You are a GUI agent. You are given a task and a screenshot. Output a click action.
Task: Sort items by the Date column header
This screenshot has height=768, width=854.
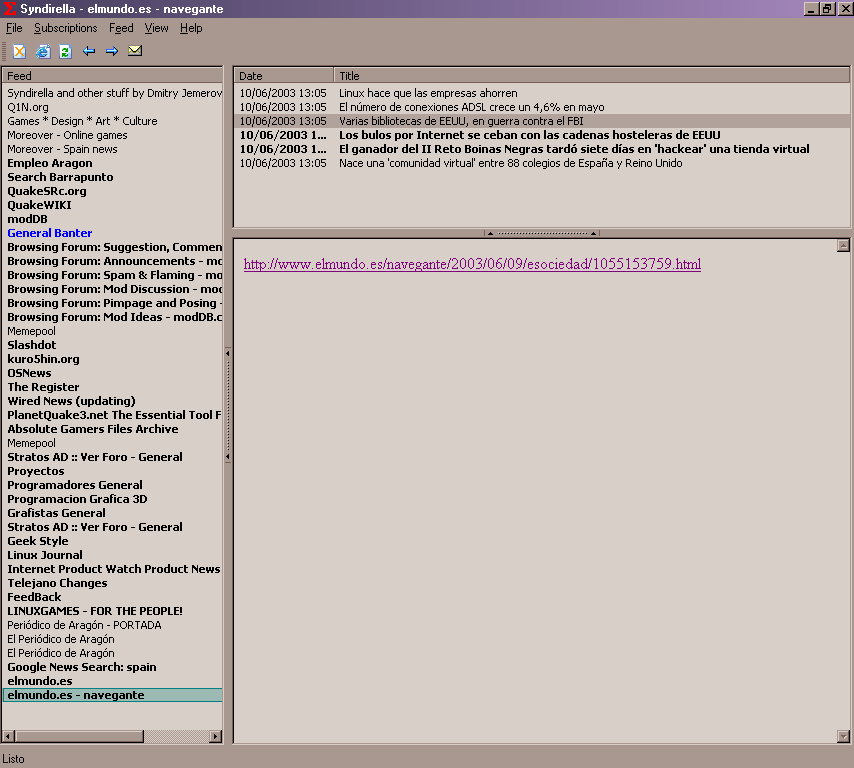coord(283,76)
